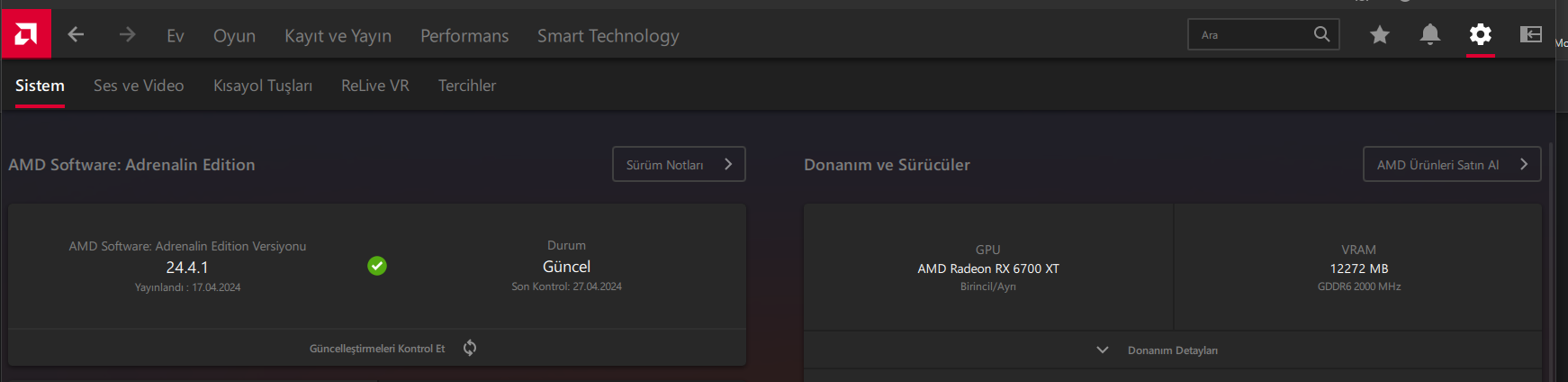Click the AMD logo icon
Viewport: 1568px width, 382px height.
(x=26, y=34)
